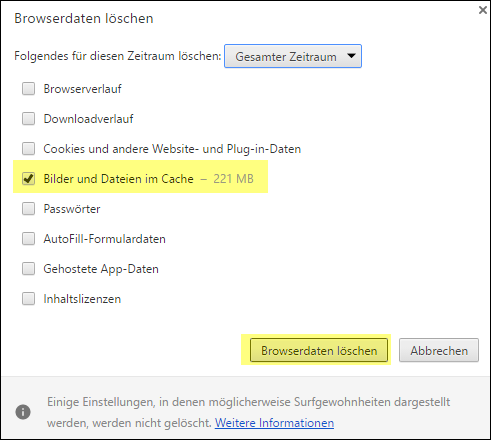
Task: Click the 'Passwörter' label text
Action: 72,209
